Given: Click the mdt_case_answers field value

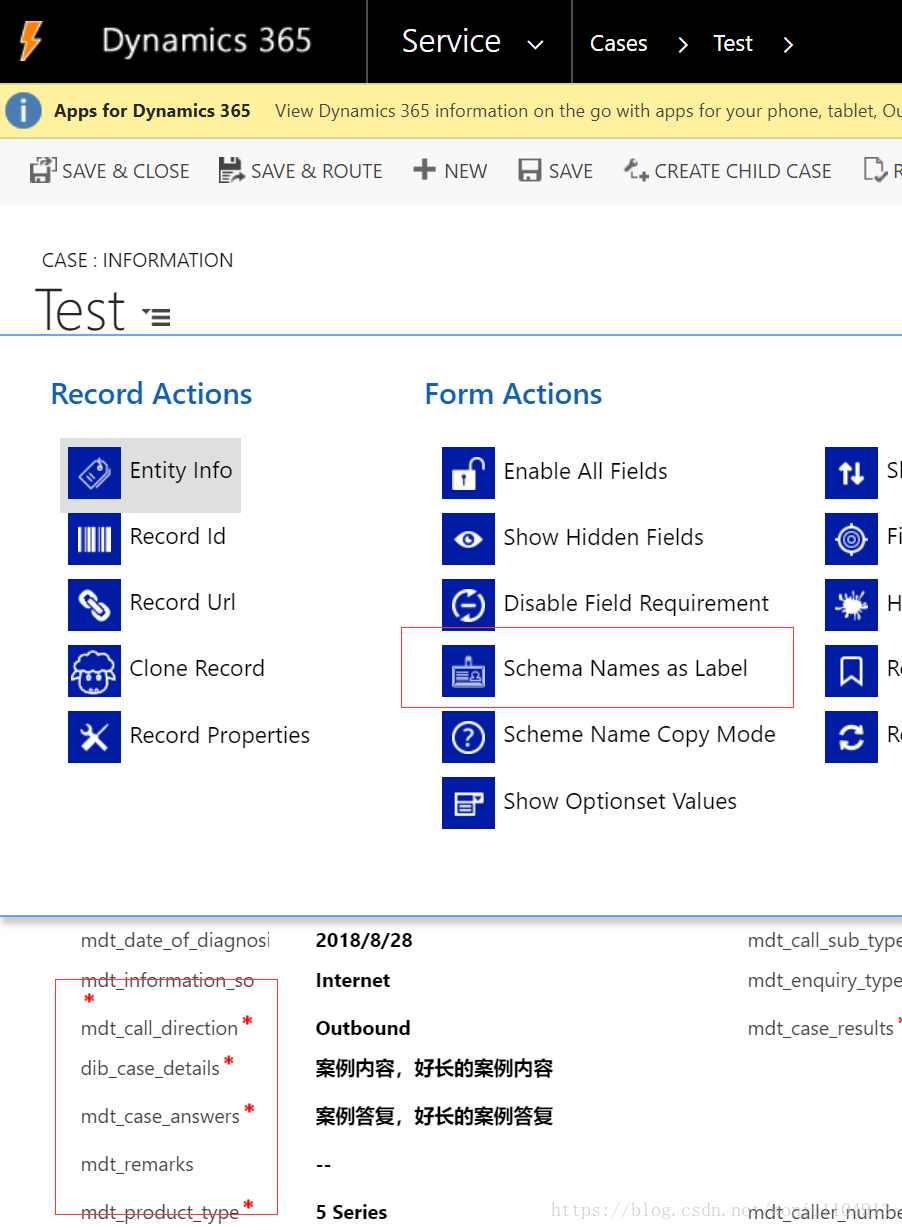Looking at the screenshot, I should (x=434, y=1116).
